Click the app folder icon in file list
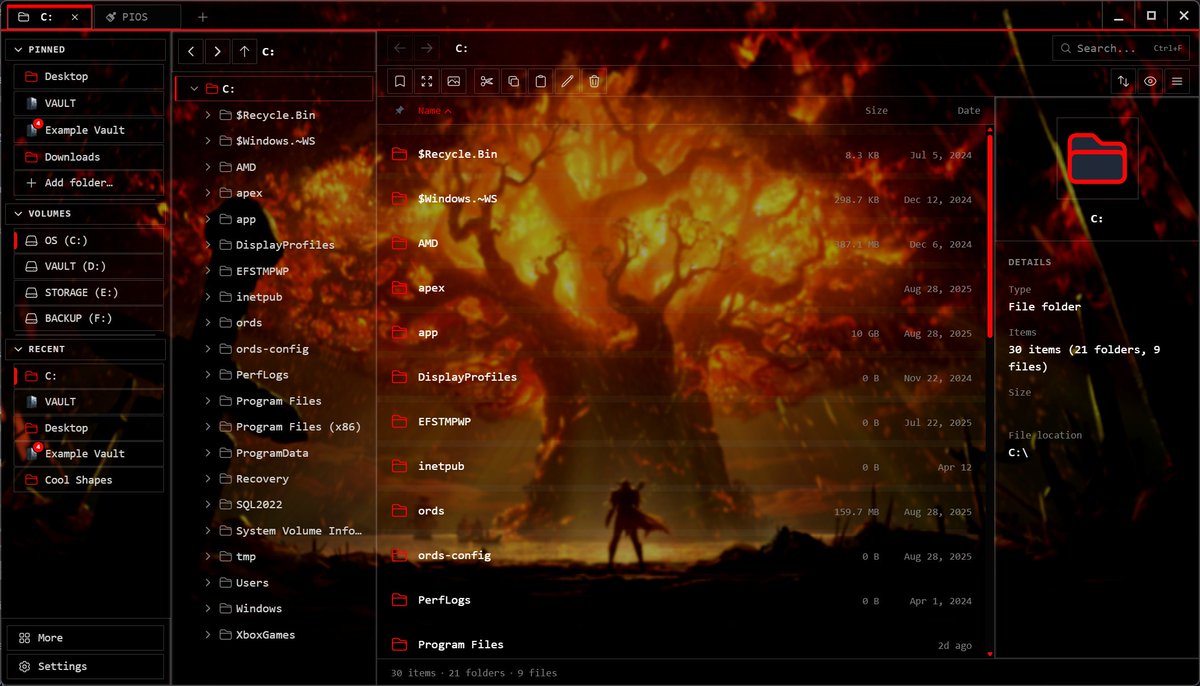 [x=399, y=333]
